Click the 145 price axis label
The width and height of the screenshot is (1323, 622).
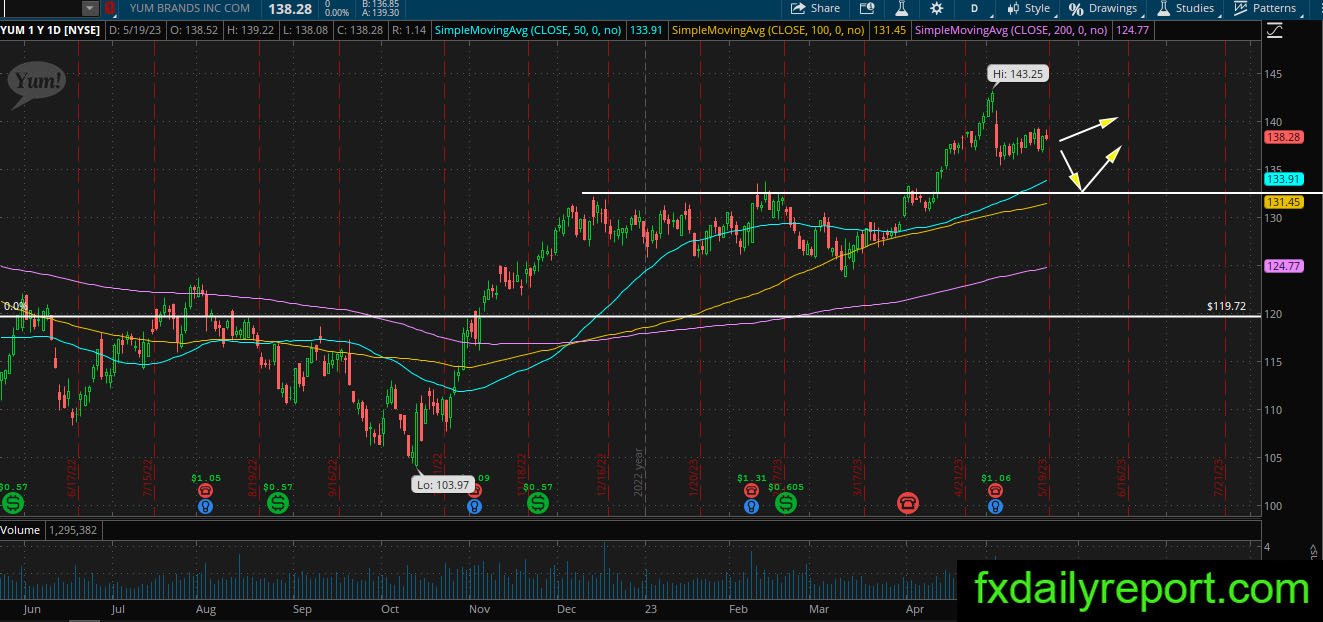[1272, 74]
